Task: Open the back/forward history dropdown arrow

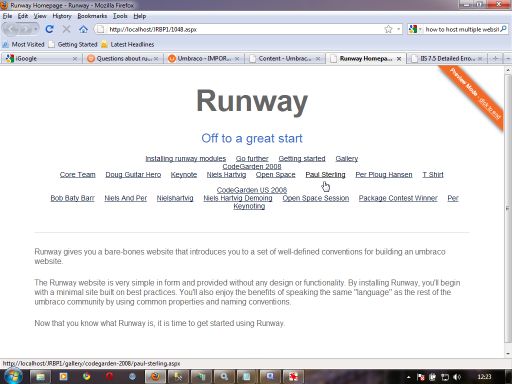Action: 36,29
